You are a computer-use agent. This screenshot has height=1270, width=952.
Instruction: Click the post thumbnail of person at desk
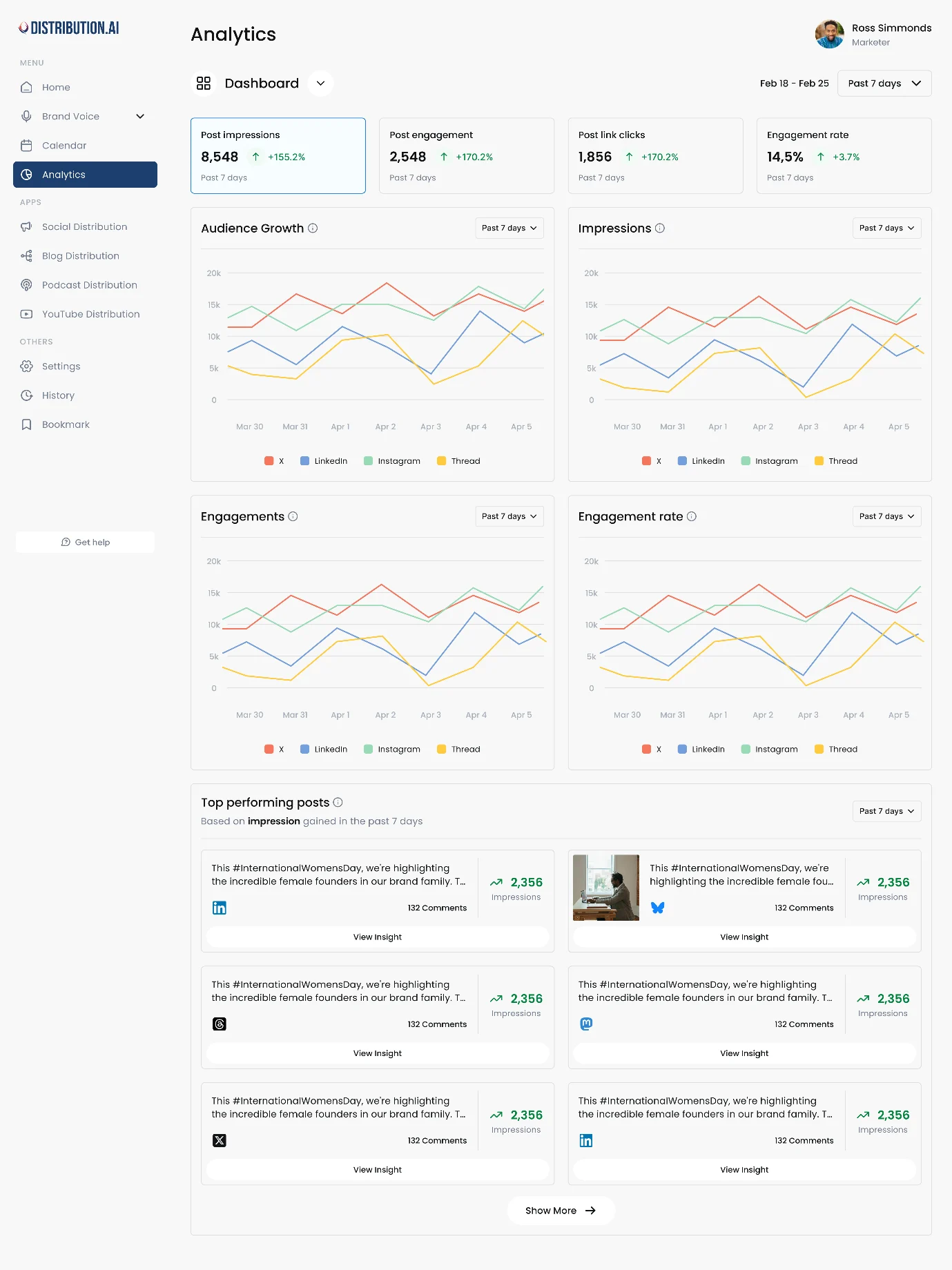[605, 888]
